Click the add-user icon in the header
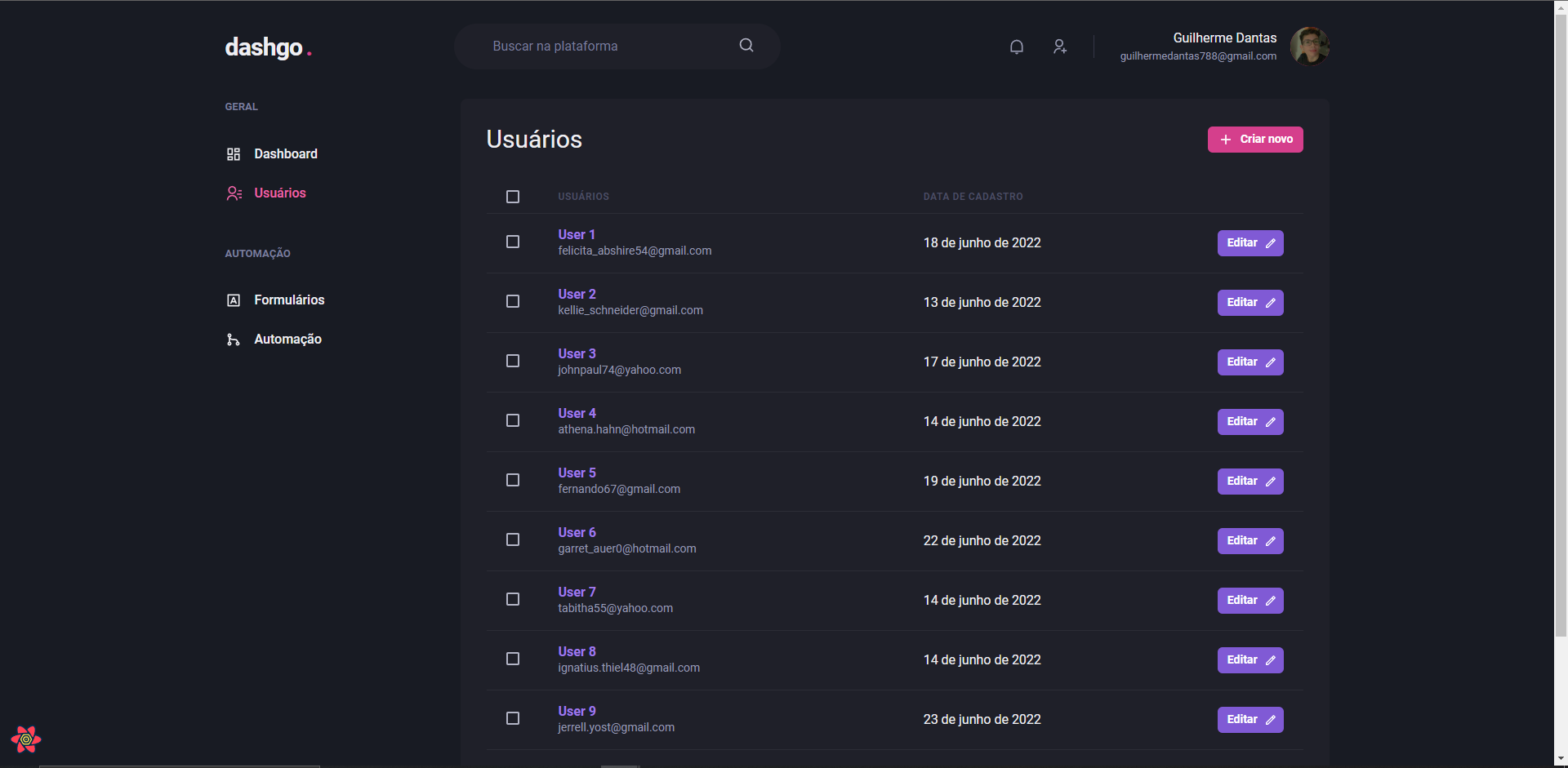Screen dimensions: 1568x768 [x=1059, y=47]
